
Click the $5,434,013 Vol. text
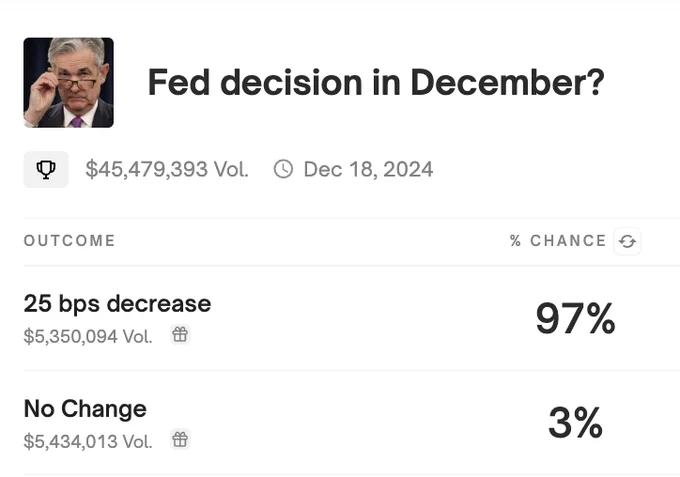88,441
